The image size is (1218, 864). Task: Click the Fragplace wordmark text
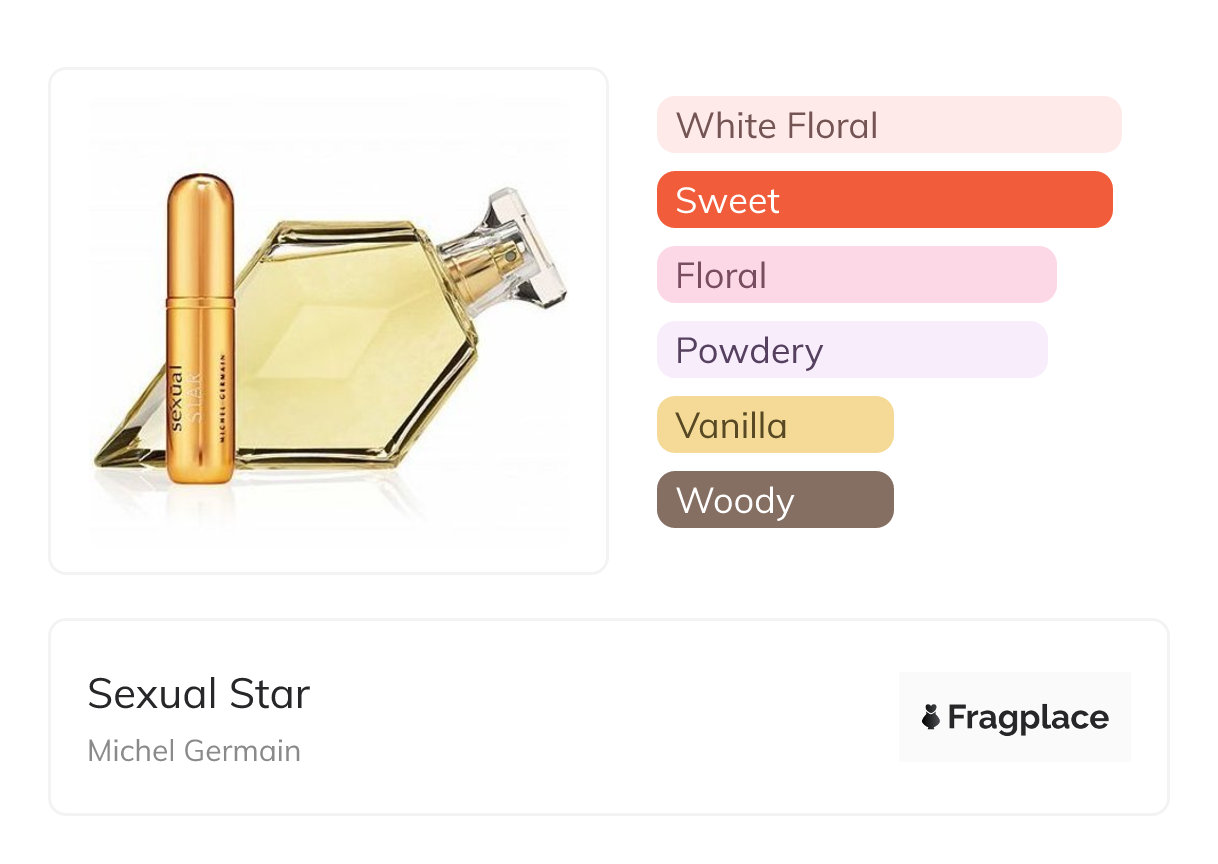(x=1028, y=717)
